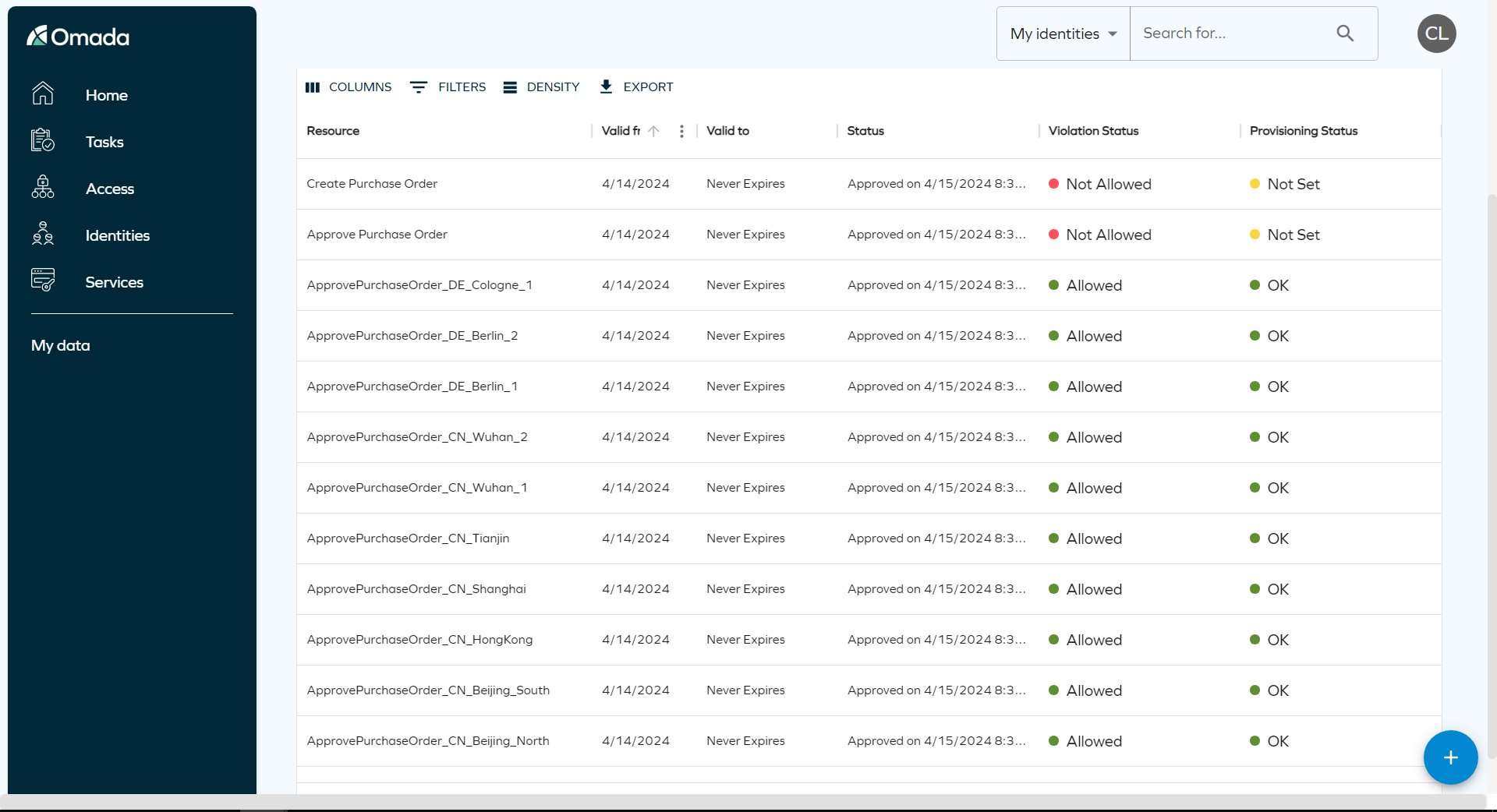Sort by Resource column header

[333, 131]
